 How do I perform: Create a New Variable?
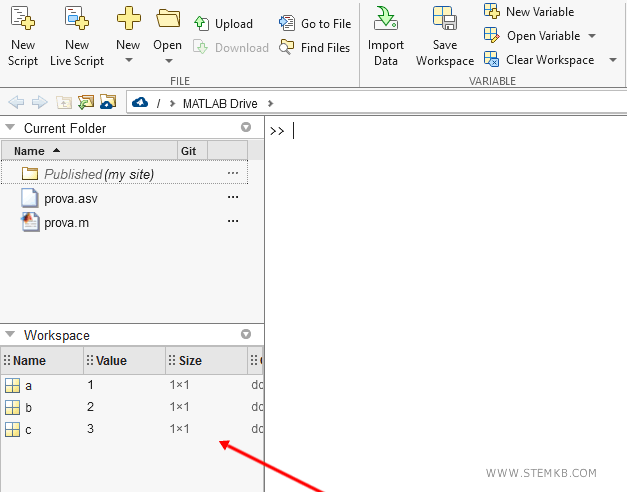click(529, 11)
